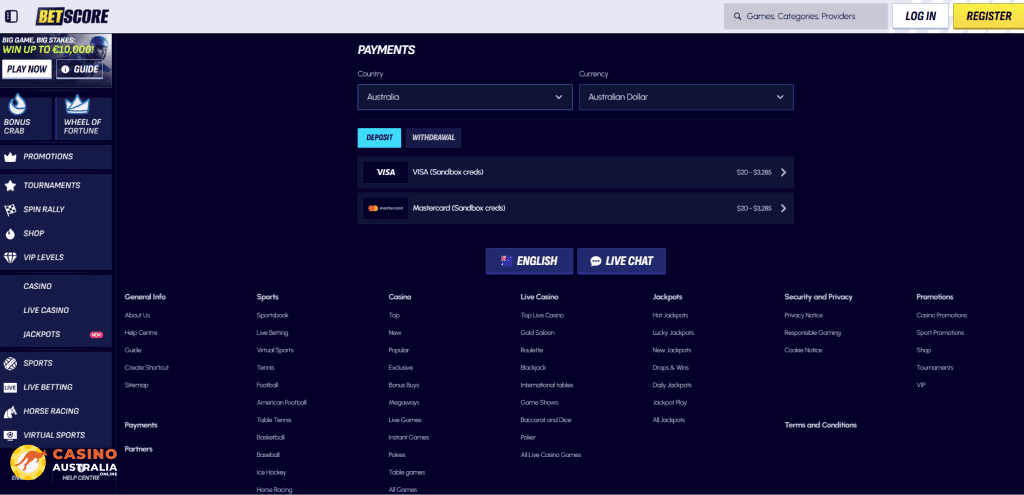The height and width of the screenshot is (495, 1024).
Task: Open the Cookie Notice footer link
Action: pos(803,351)
